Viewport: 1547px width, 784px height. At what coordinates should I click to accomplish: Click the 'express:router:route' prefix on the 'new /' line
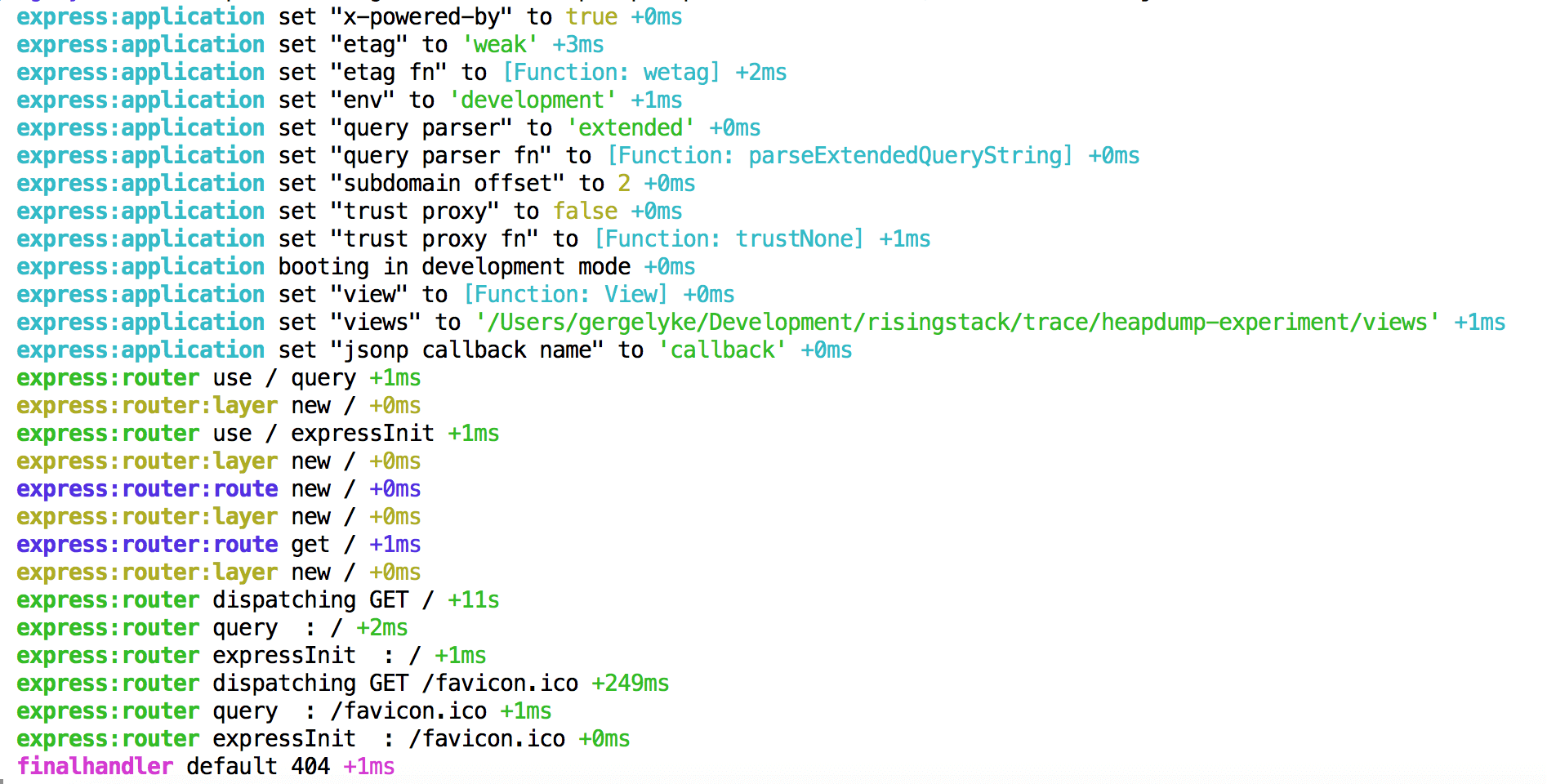click(x=147, y=489)
